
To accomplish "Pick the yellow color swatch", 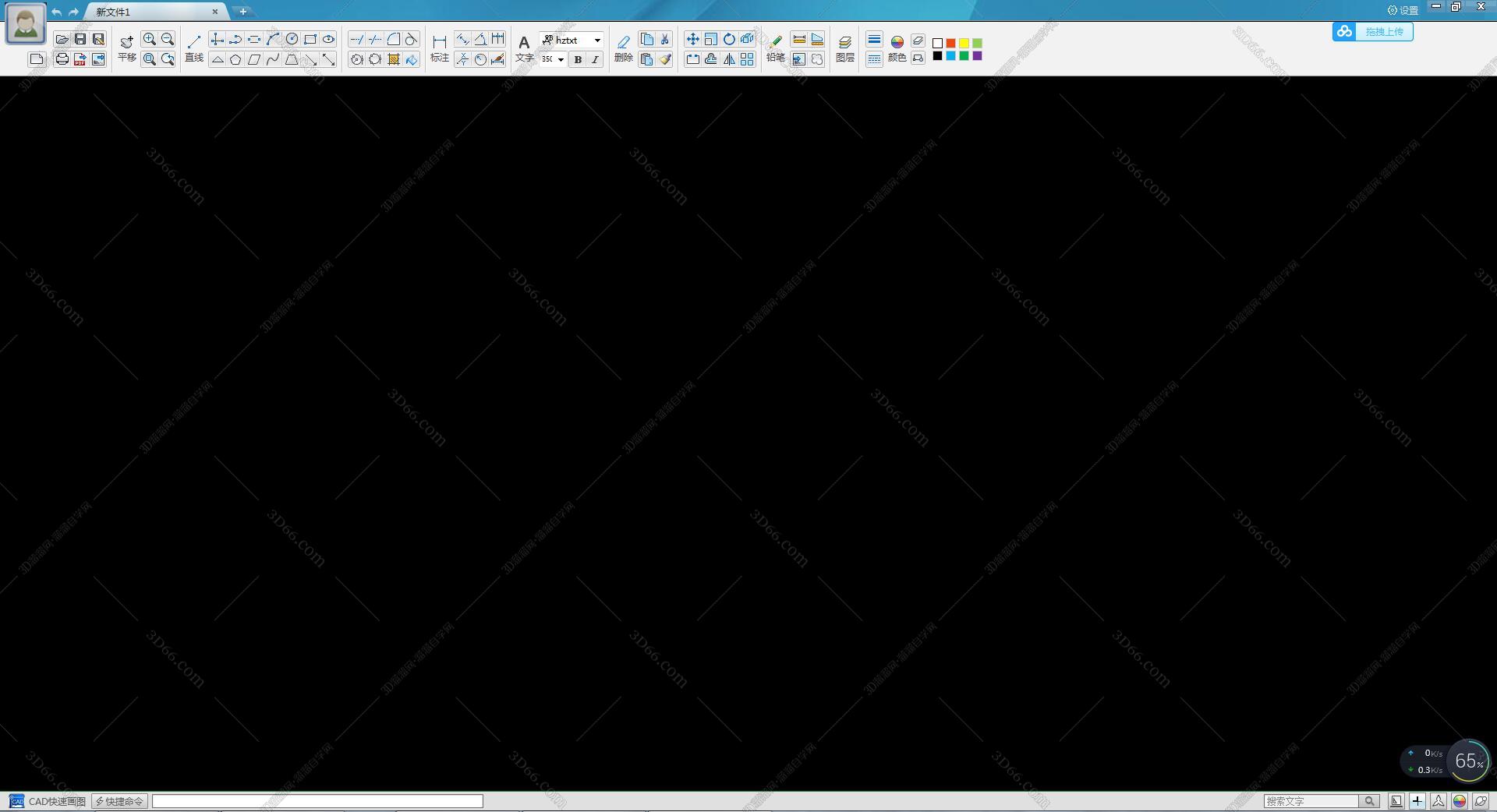I will [x=964, y=43].
